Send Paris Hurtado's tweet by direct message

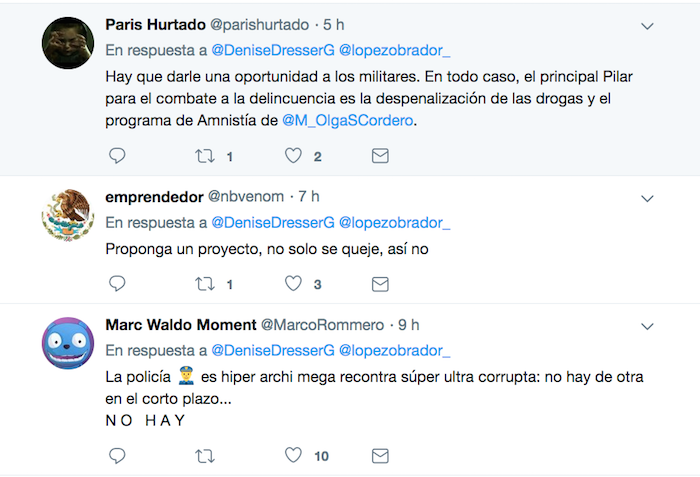tap(380, 156)
